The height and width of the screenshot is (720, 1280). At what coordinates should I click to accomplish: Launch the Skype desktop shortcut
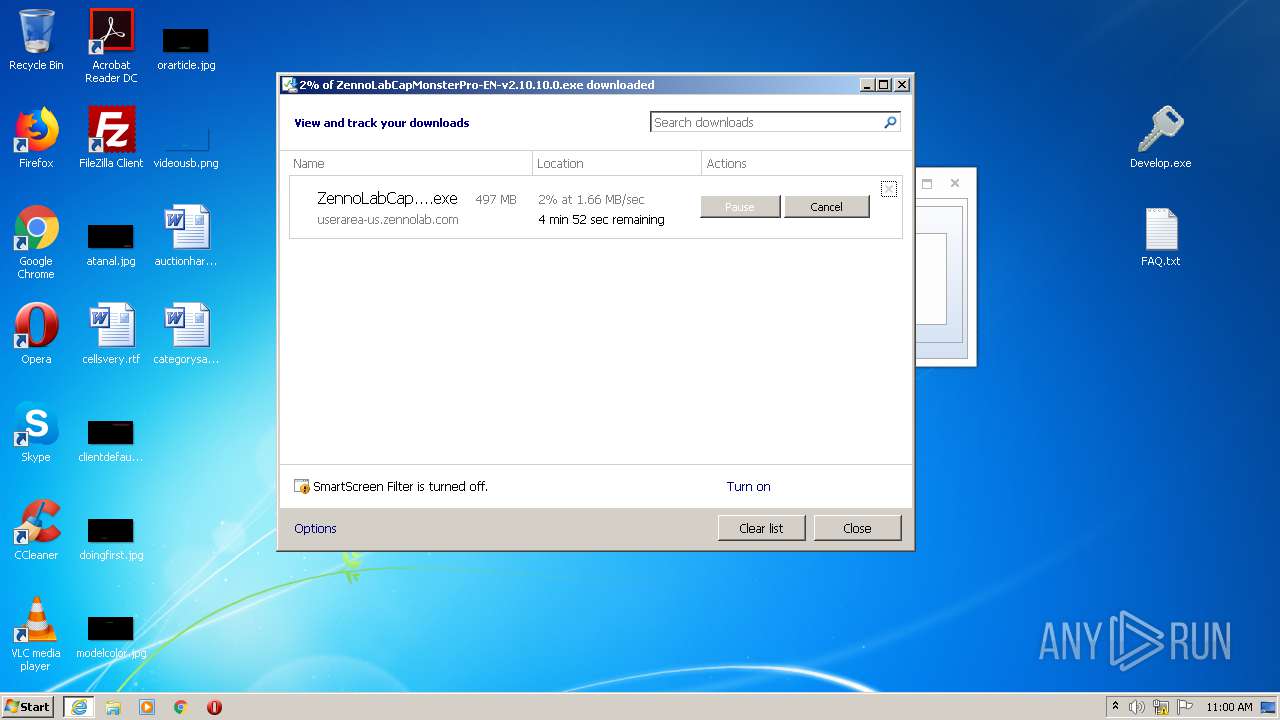[x=36, y=432]
